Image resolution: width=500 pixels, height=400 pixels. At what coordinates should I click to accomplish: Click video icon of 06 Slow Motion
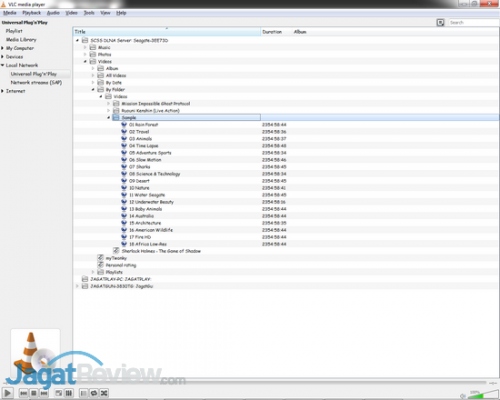pyautogui.click(x=124, y=160)
